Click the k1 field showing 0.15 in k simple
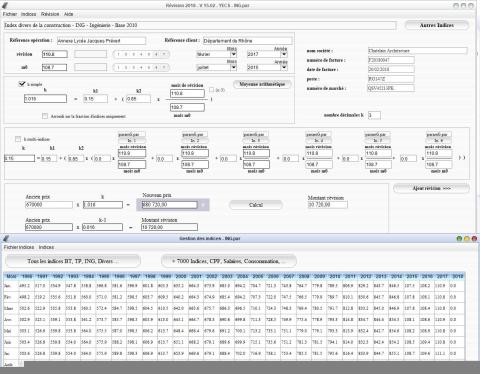 (x=95, y=99)
